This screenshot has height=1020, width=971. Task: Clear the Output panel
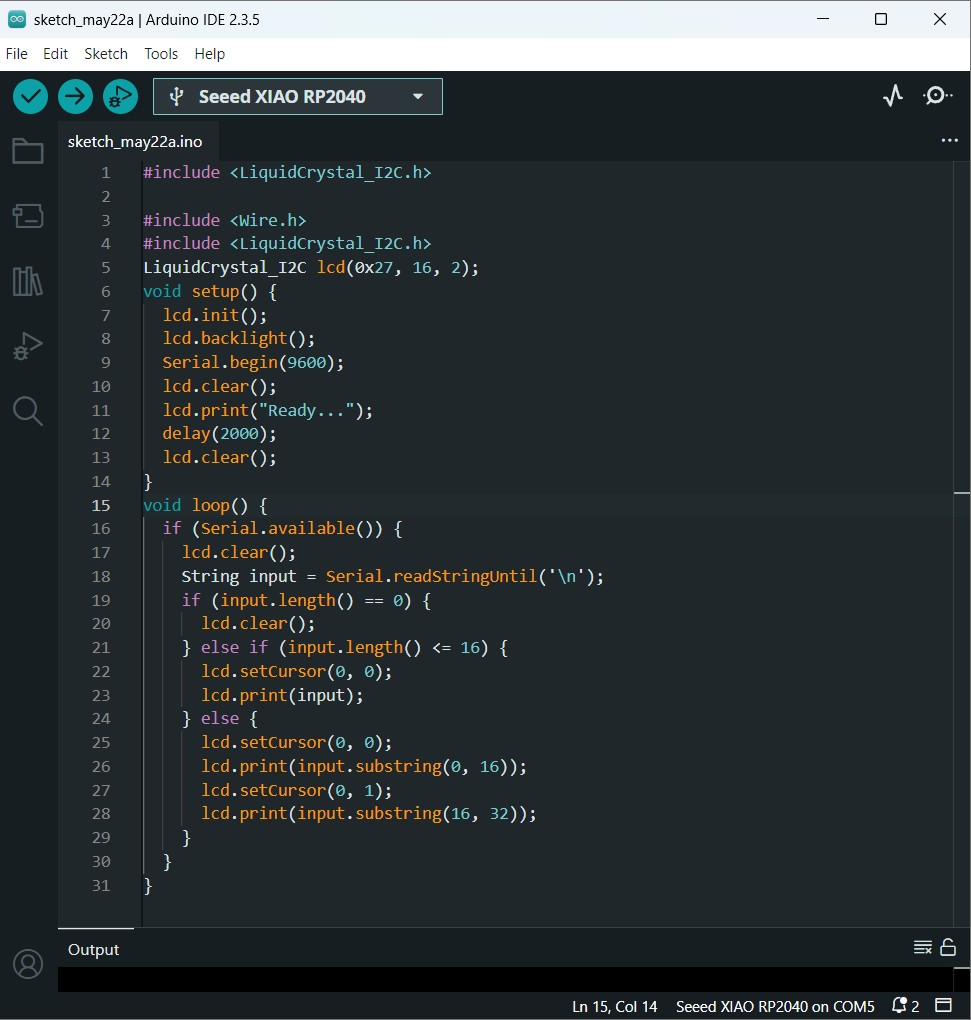click(x=923, y=947)
